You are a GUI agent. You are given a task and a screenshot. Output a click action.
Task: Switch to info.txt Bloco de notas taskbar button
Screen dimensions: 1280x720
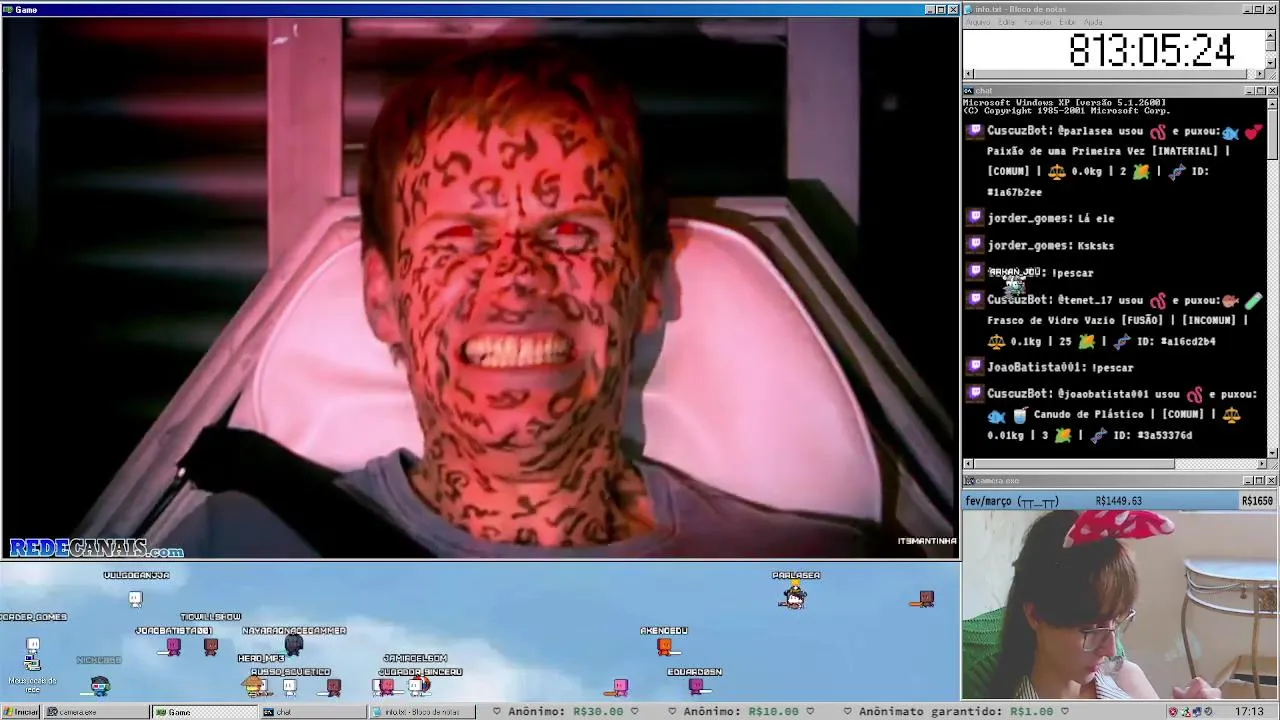(x=423, y=712)
